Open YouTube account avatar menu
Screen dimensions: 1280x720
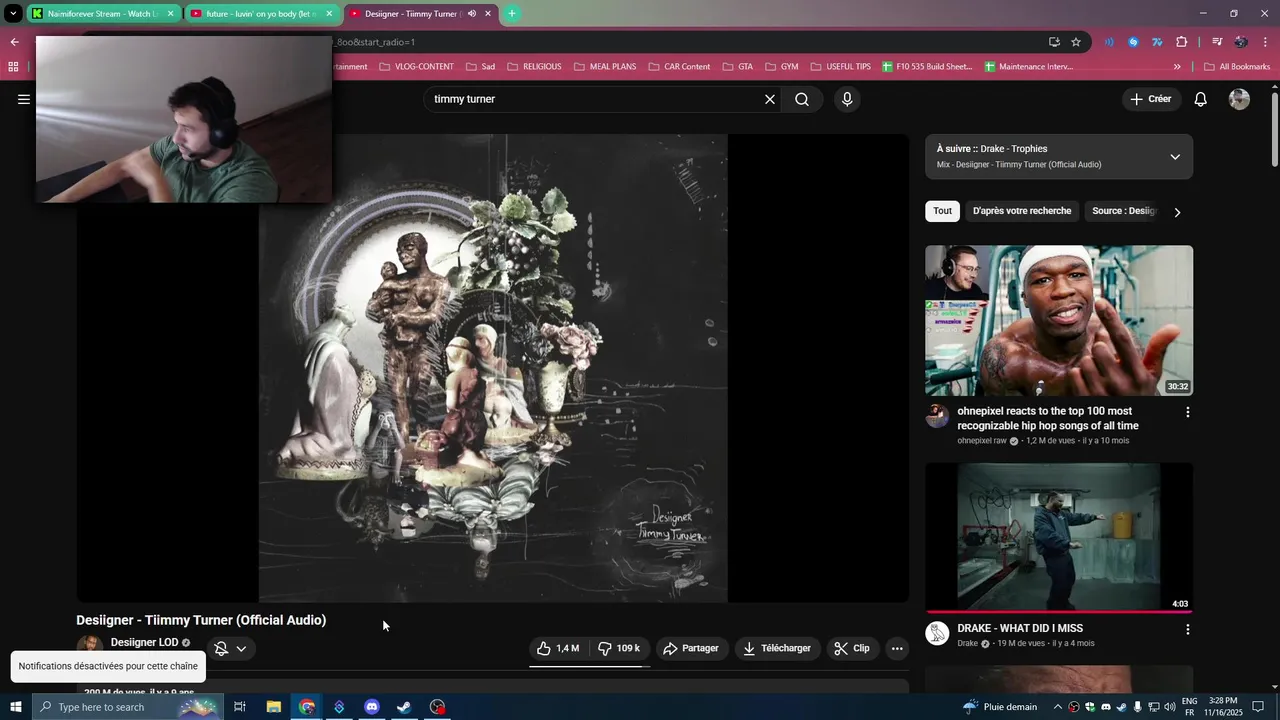pyautogui.click(x=1239, y=99)
